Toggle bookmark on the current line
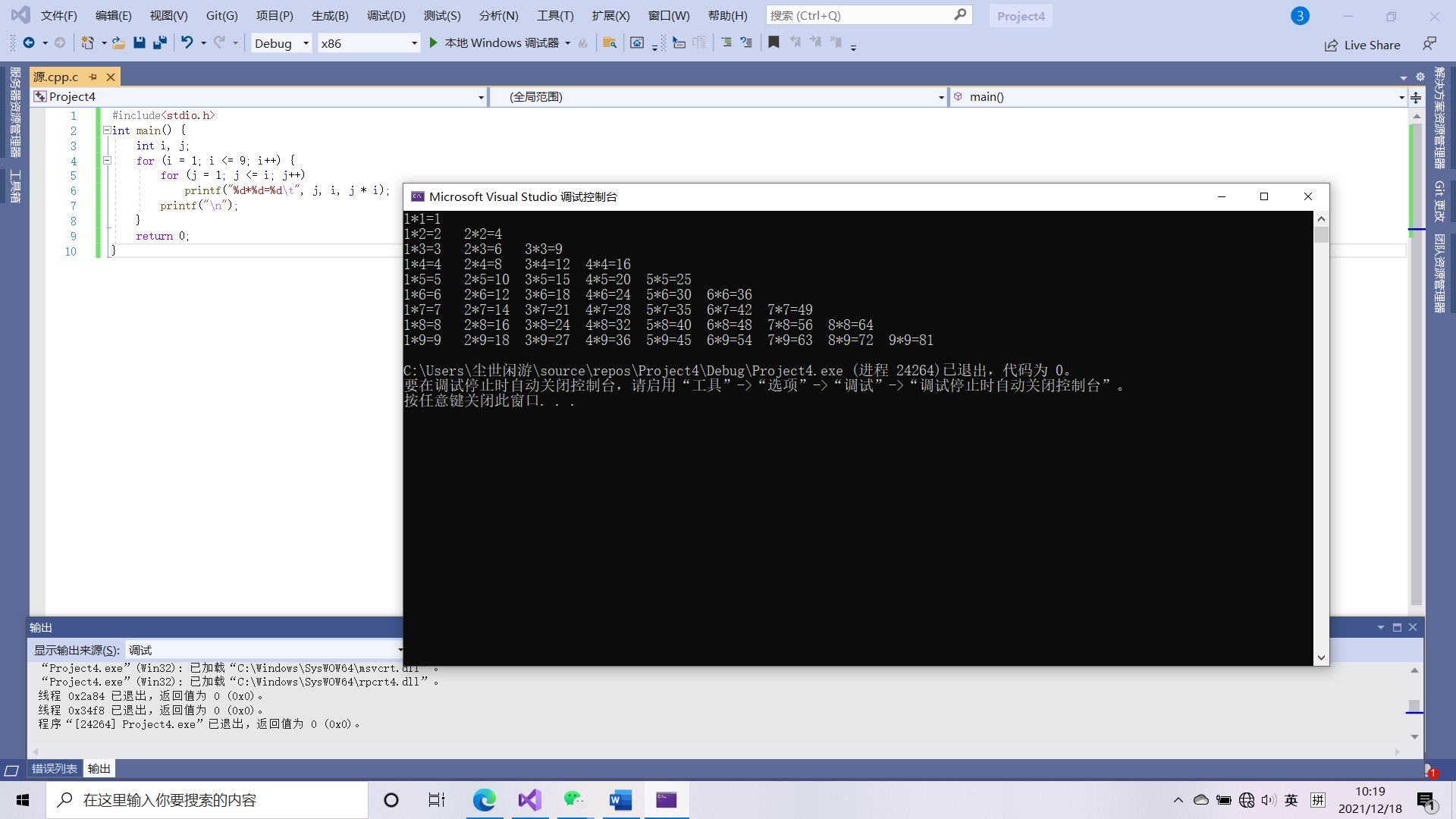The width and height of the screenshot is (1456, 819). (x=773, y=43)
